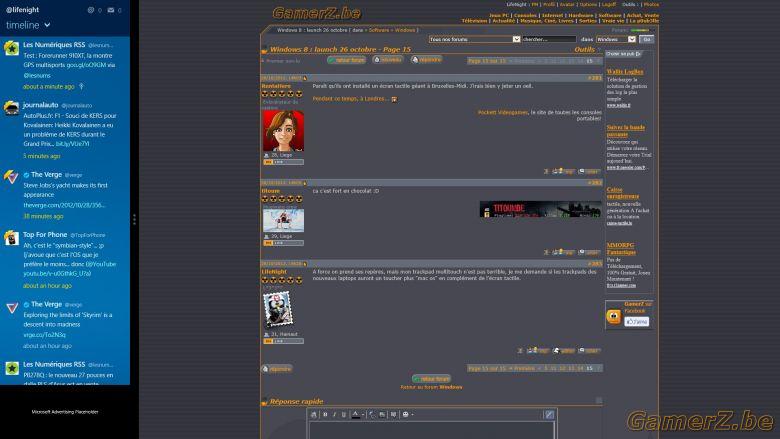Collapse the 'Réponse rapide' panel
780x439 pixels.
599,401
